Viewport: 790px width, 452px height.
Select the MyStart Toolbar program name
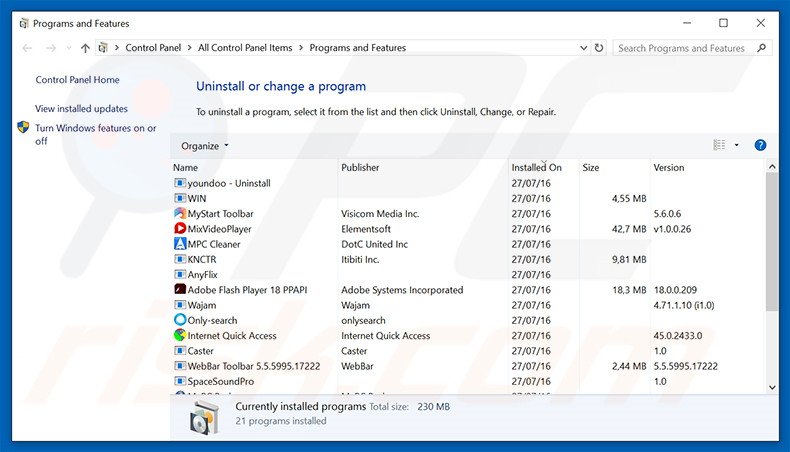pyautogui.click(x=220, y=214)
